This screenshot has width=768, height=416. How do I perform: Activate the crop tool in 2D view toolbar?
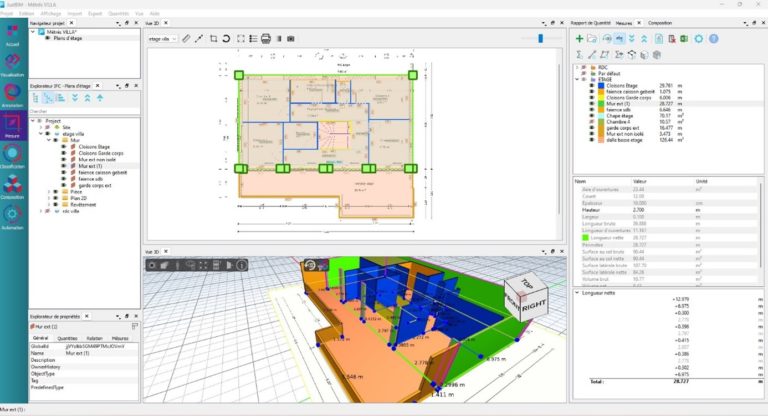(x=214, y=39)
